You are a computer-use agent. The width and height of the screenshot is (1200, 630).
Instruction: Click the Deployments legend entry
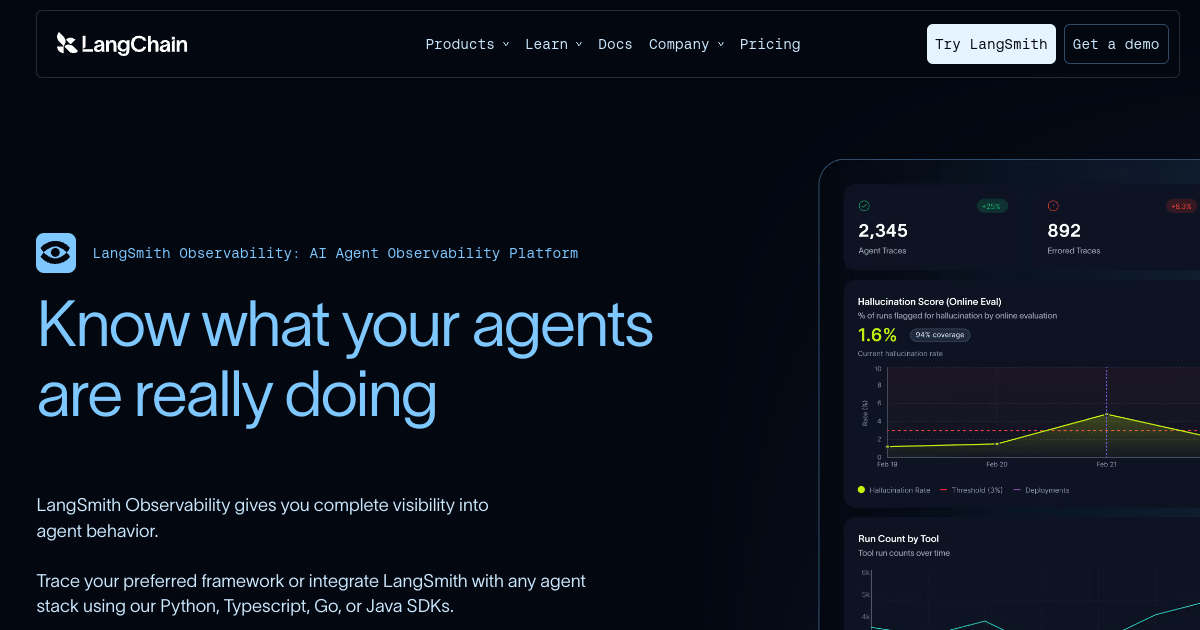[1041, 490]
